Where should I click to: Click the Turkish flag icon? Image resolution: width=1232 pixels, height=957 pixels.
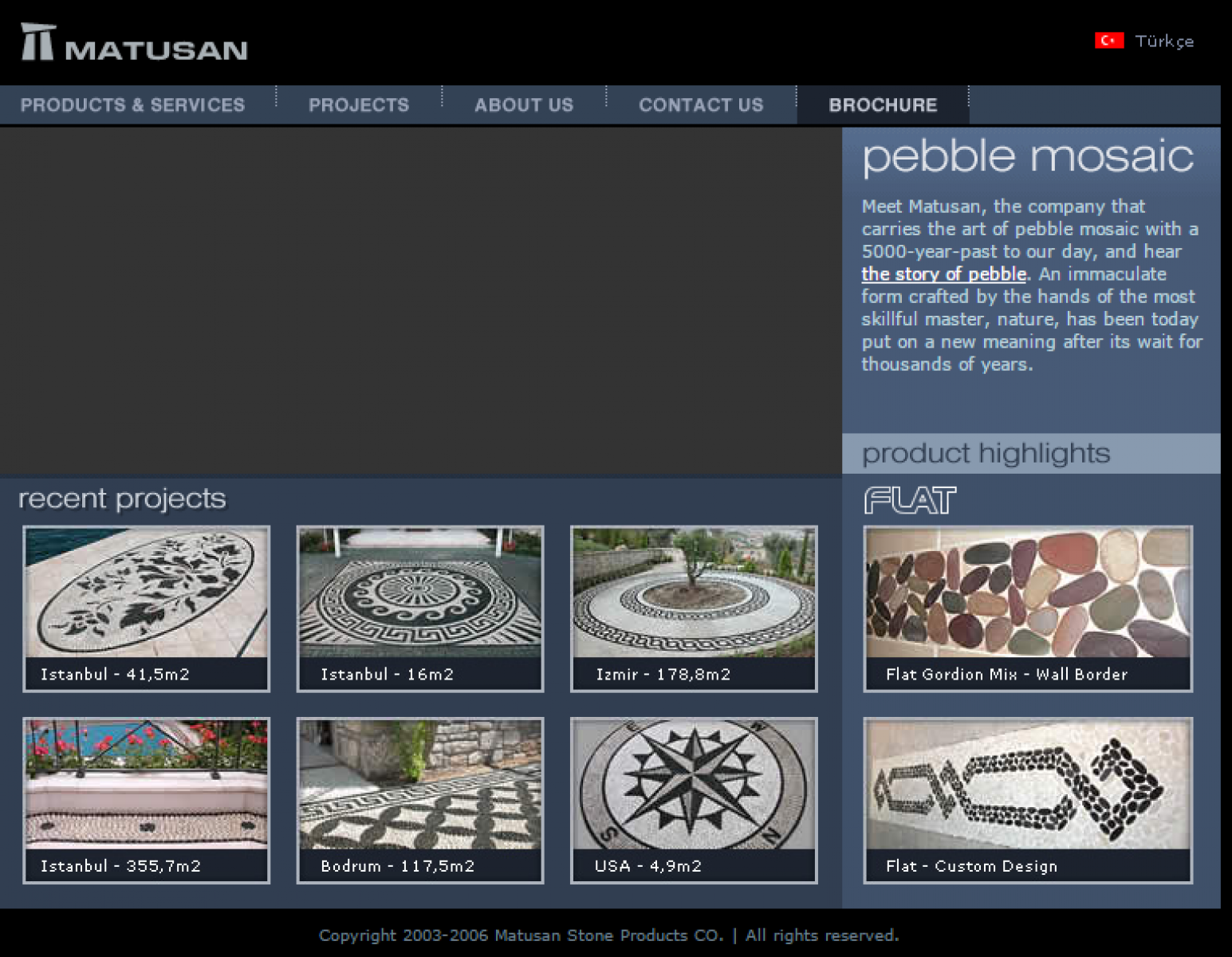pyautogui.click(x=1108, y=41)
